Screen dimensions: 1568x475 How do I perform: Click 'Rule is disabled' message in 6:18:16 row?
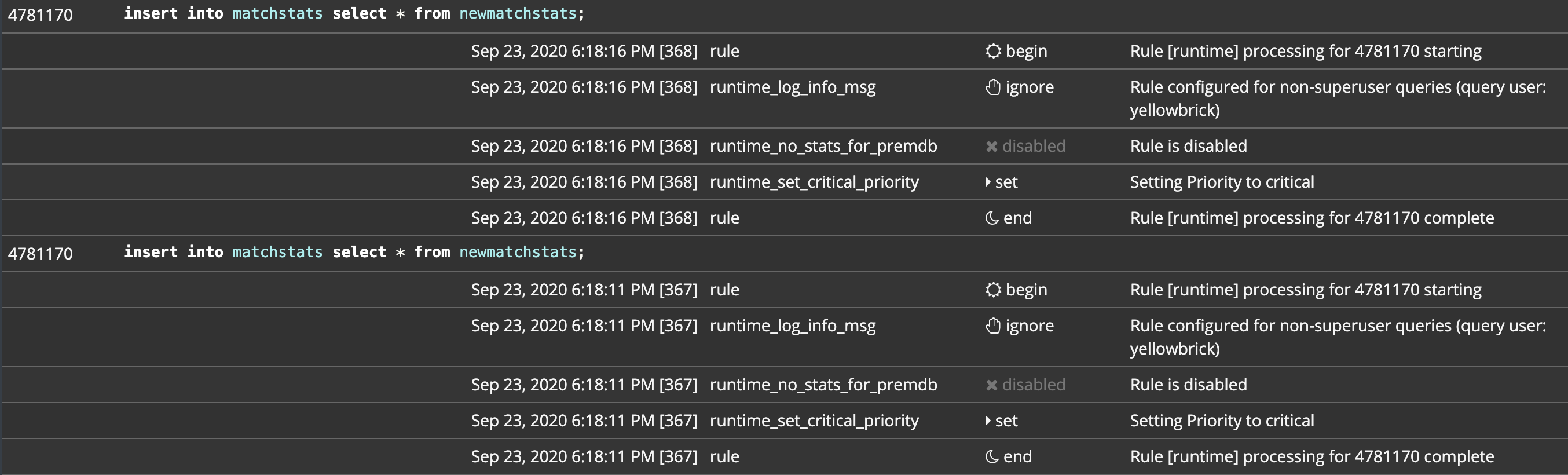point(1188,146)
